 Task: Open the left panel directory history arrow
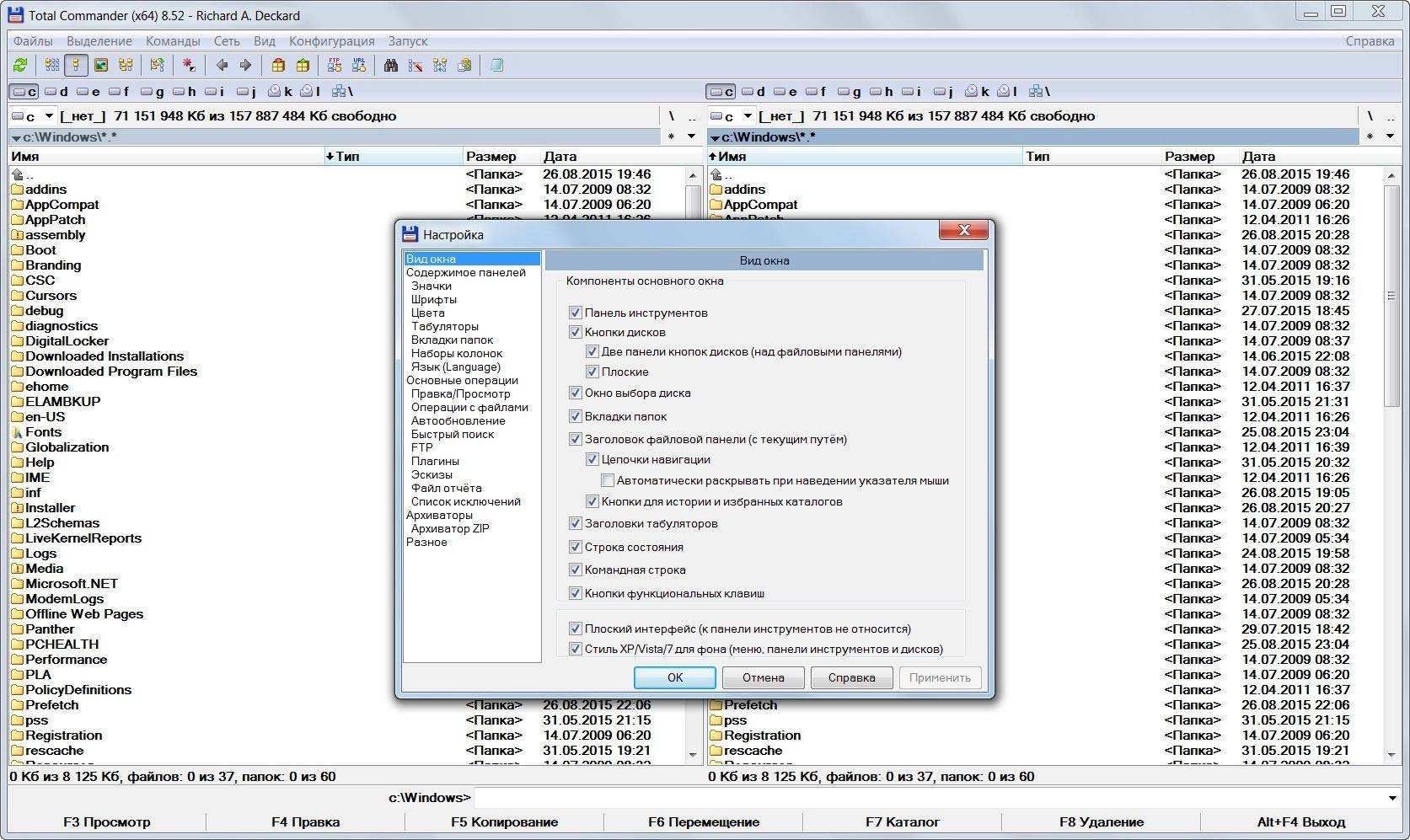click(691, 136)
